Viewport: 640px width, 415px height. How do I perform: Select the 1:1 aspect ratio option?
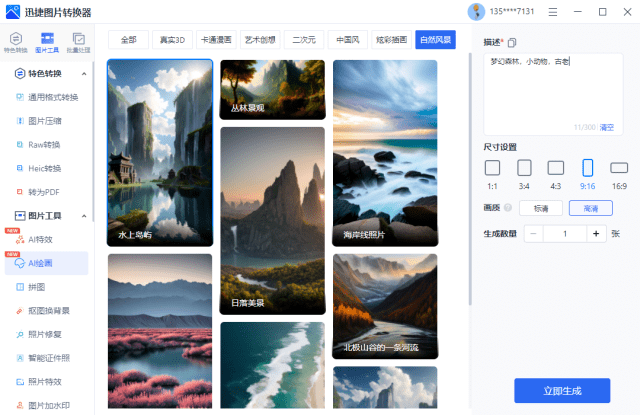coord(492,168)
